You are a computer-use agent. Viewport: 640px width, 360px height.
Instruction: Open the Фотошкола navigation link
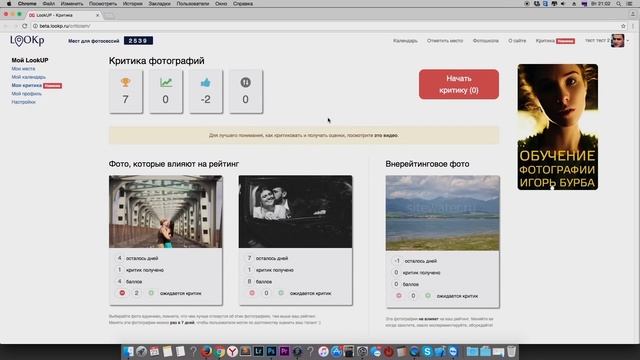[486, 41]
